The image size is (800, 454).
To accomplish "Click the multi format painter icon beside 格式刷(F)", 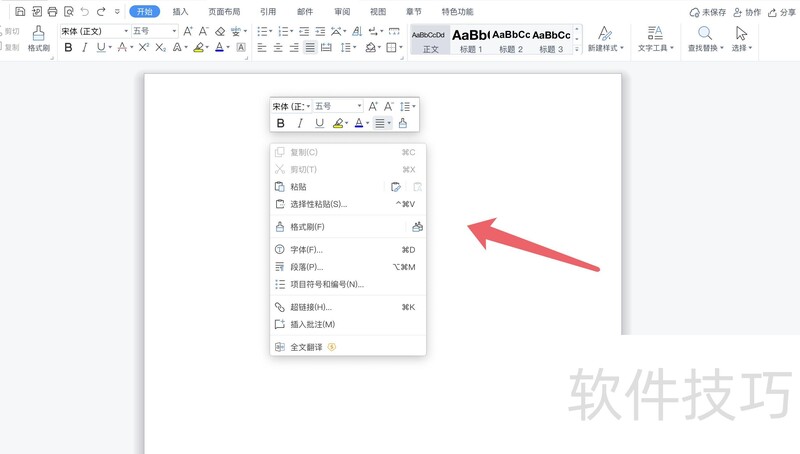I will click(x=417, y=227).
